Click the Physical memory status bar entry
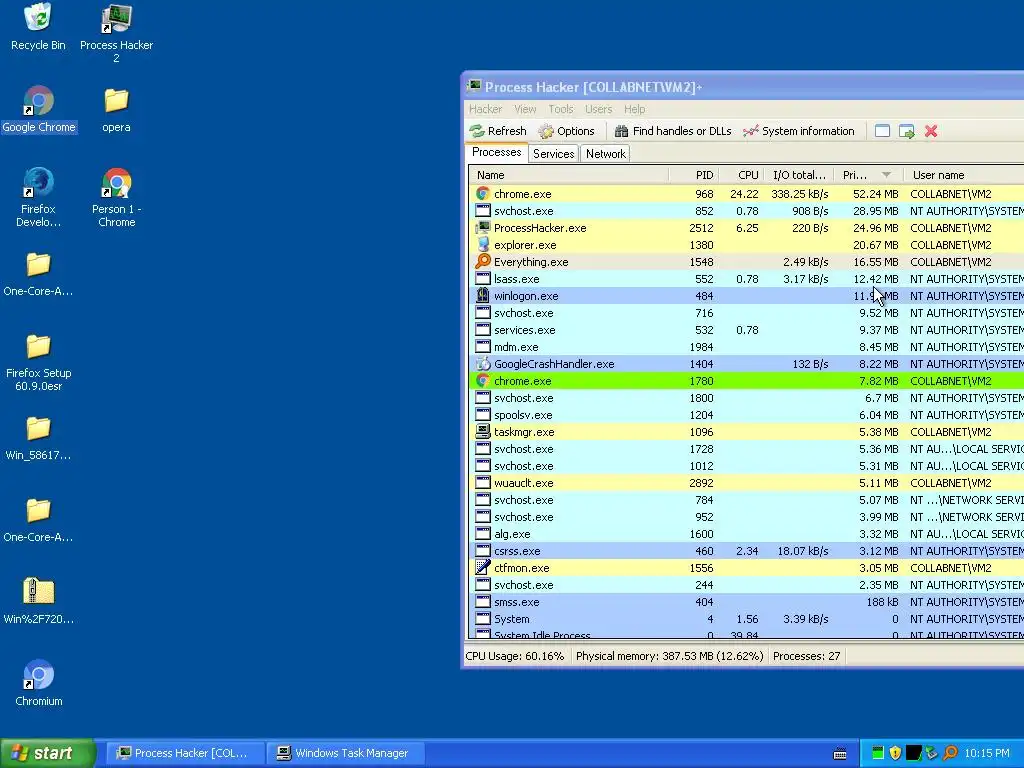 tap(669, 656)
